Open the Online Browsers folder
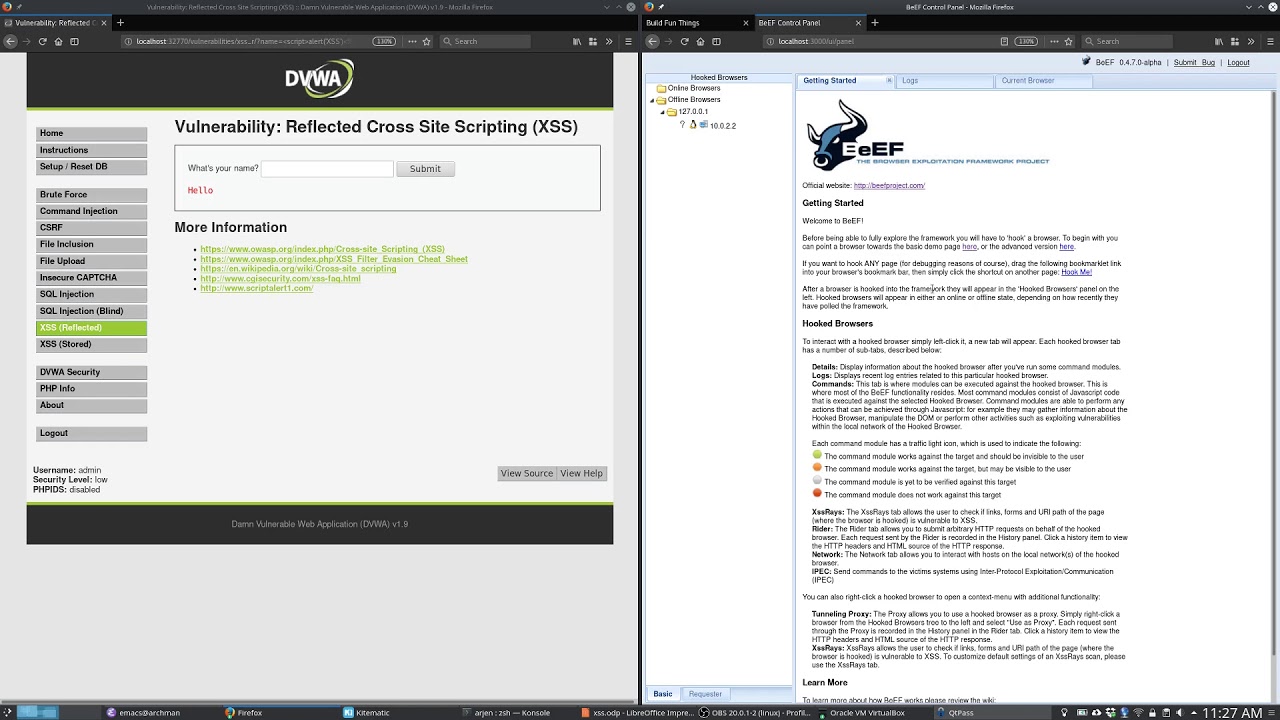Screen dimensions: 1280x720 point(688,88)
